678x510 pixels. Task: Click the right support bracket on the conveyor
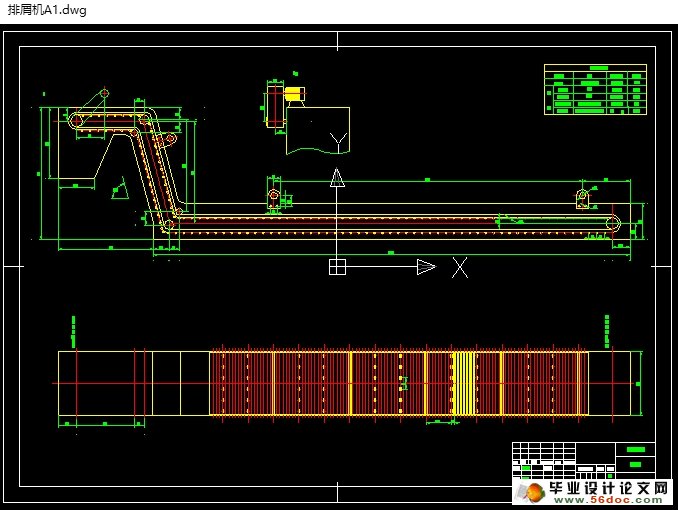[582, 200]
